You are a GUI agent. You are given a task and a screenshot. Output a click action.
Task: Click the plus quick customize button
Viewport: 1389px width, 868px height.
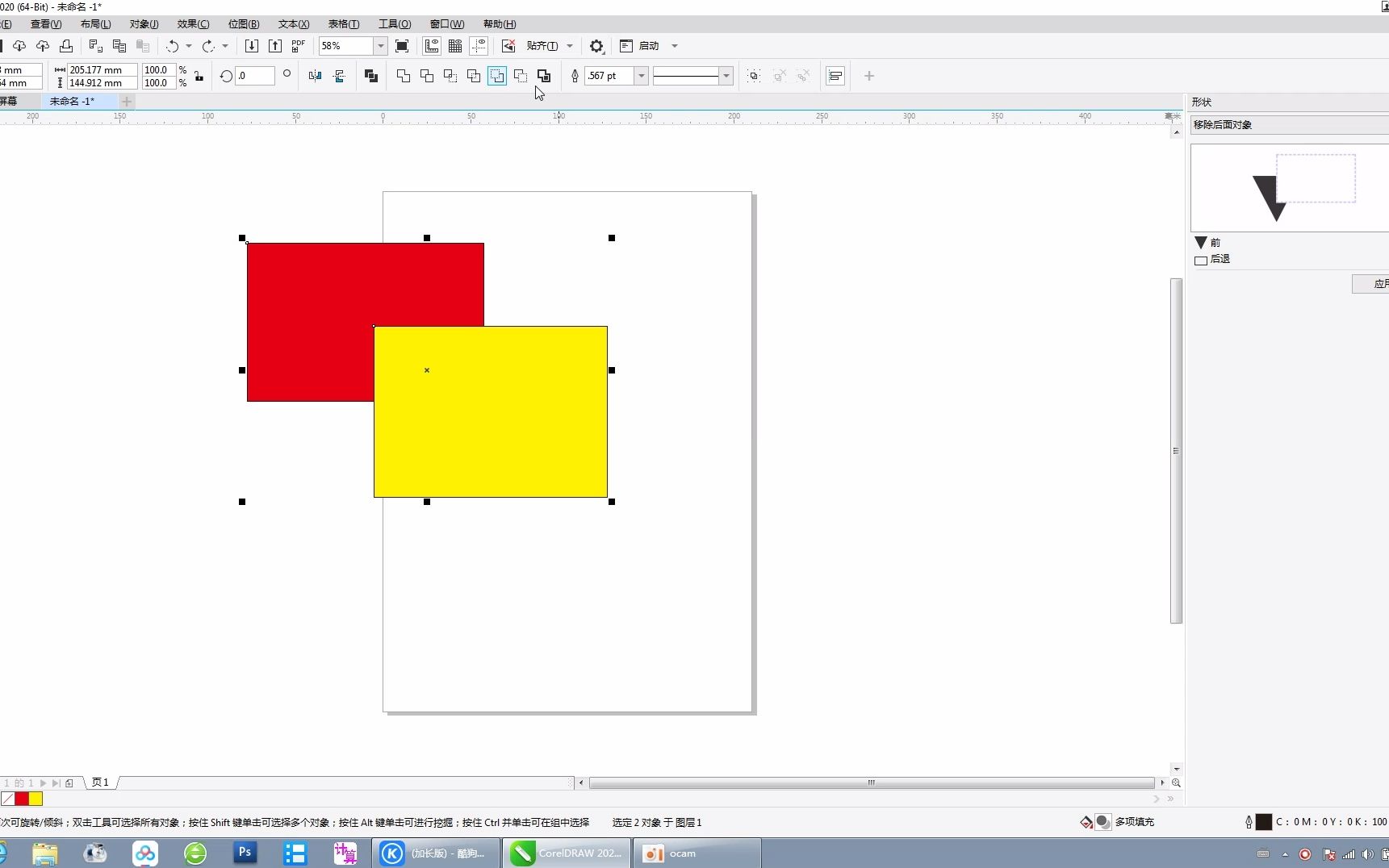tap(869, 76)
